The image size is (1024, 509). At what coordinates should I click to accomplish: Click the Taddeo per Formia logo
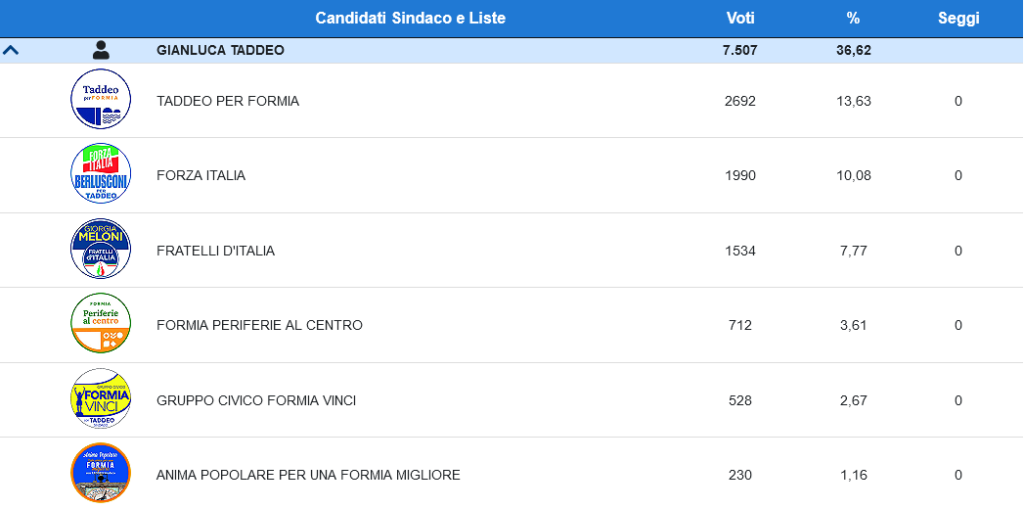pos(101,100)
